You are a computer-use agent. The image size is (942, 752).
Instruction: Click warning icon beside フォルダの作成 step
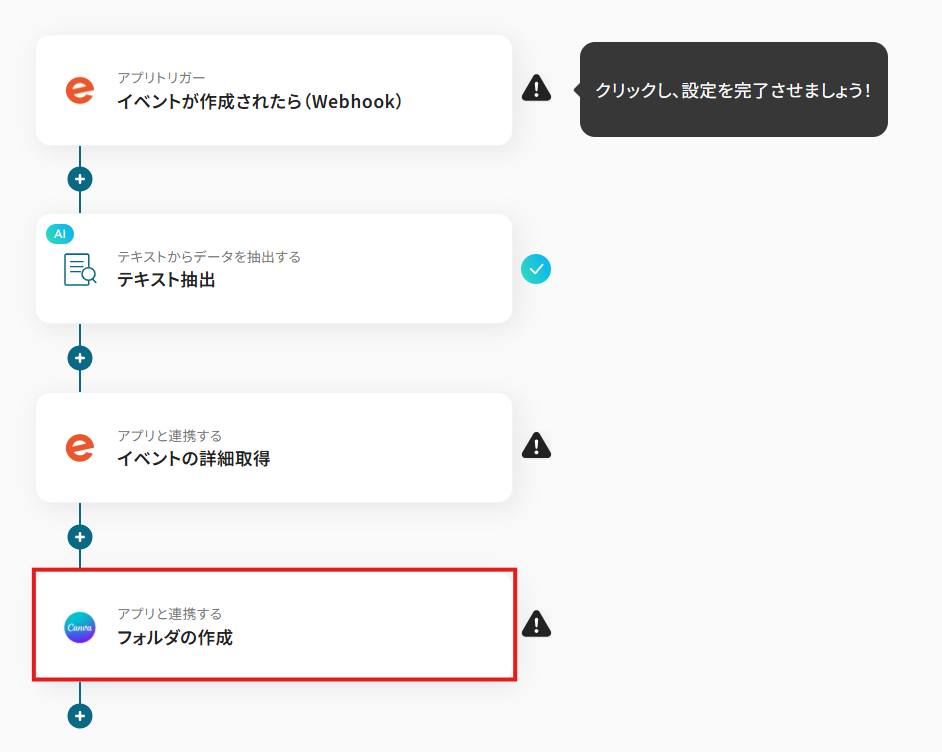click(x=536, y=624)
